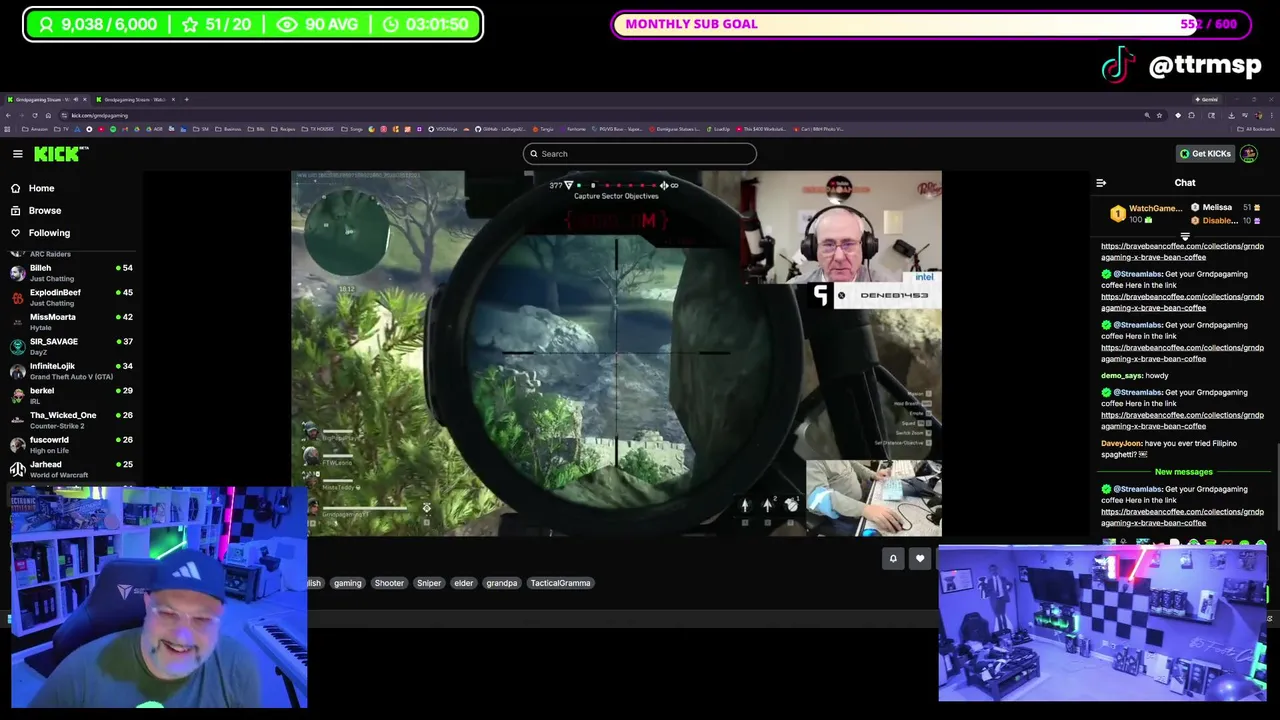
Task: Open berkel channel in the Following list
Action: [x=70, y=395]
